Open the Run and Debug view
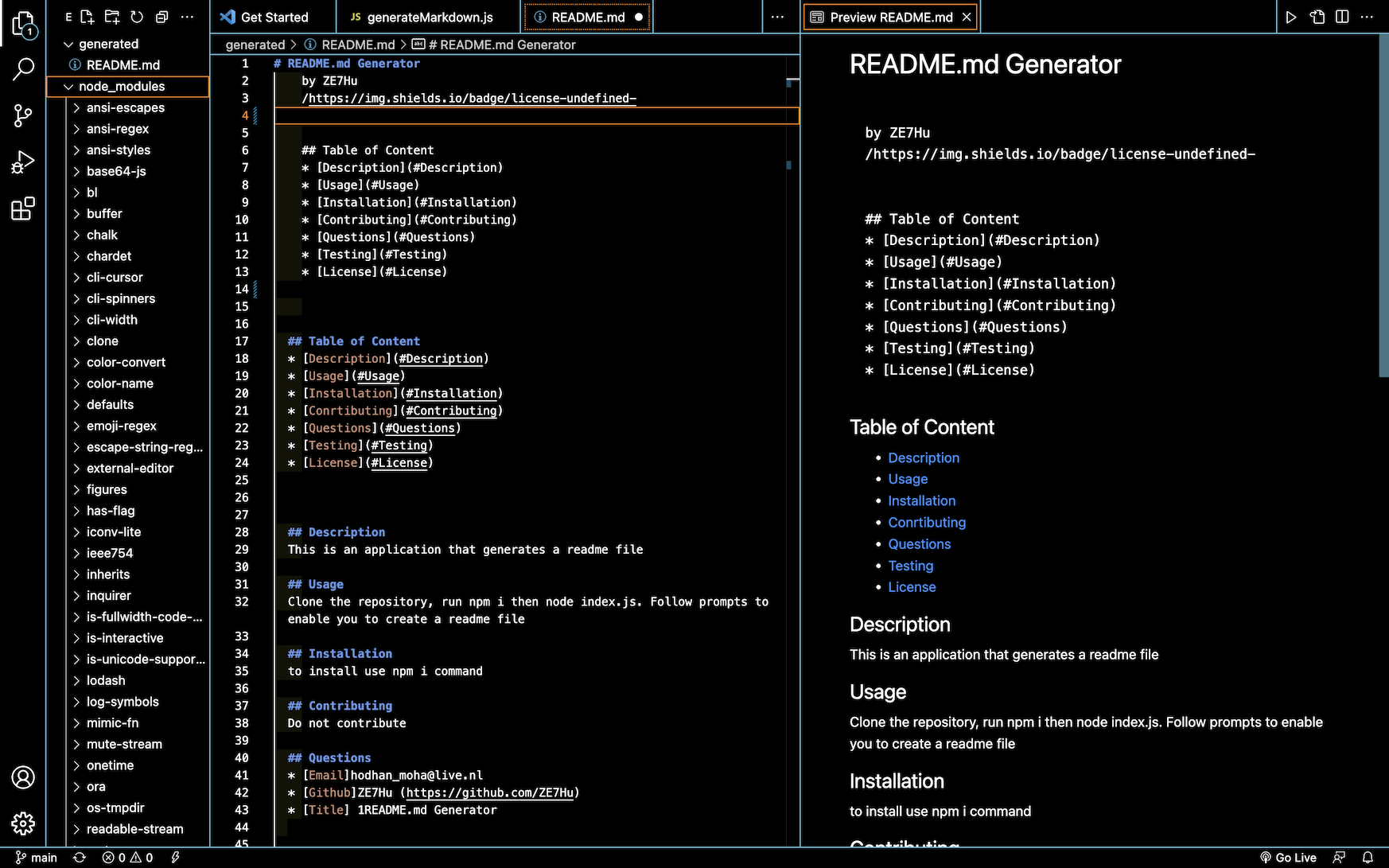 [23, 162]
